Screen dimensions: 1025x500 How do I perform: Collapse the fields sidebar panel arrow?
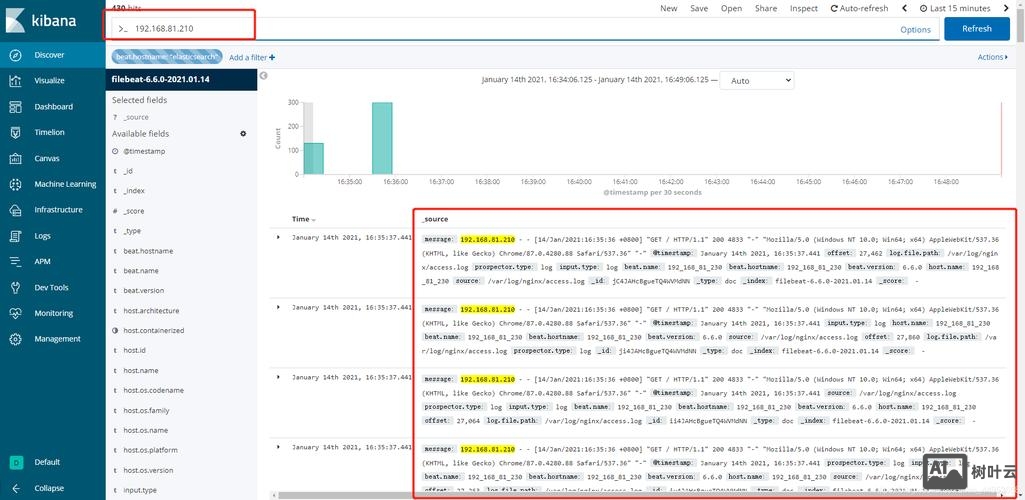(264, 76)
